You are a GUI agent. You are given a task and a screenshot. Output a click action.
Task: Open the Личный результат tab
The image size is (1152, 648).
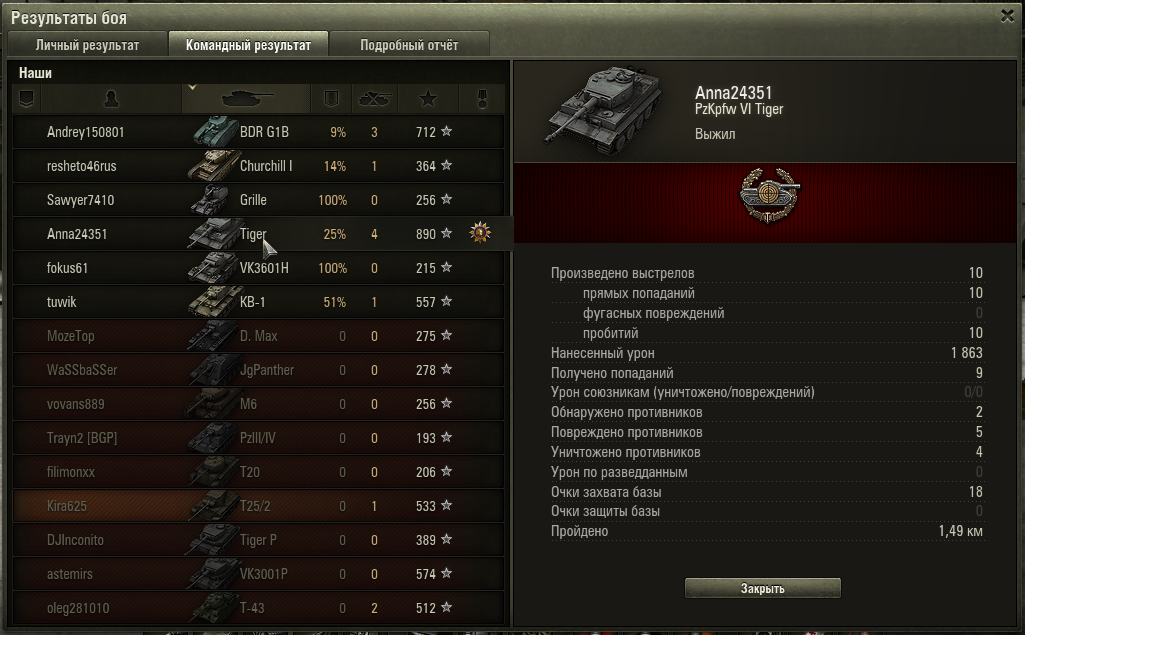(87, 45)
